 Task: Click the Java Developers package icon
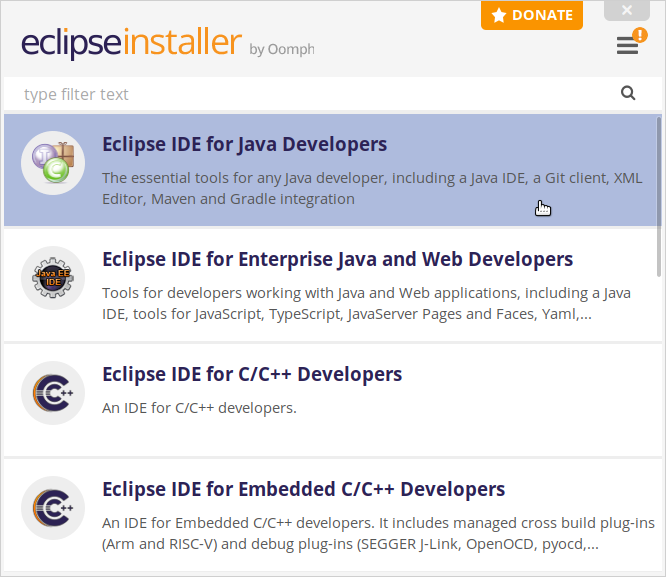pos(52,163)
